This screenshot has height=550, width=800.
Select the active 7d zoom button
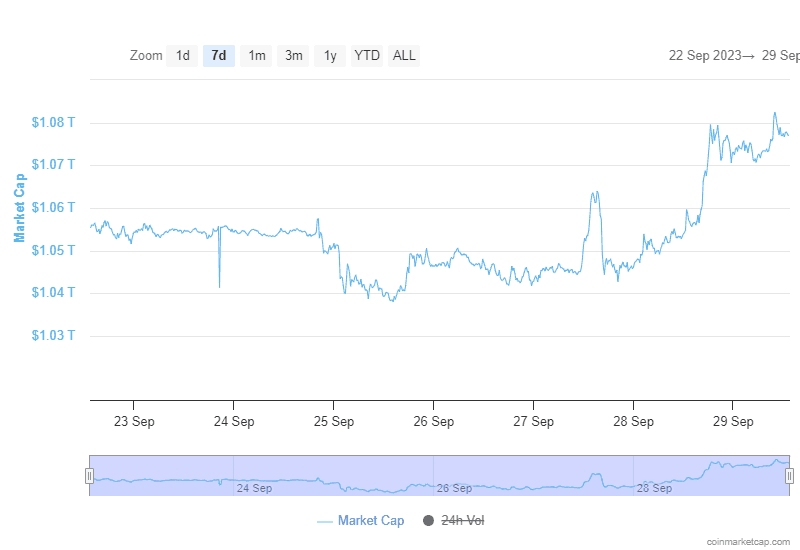218,56
